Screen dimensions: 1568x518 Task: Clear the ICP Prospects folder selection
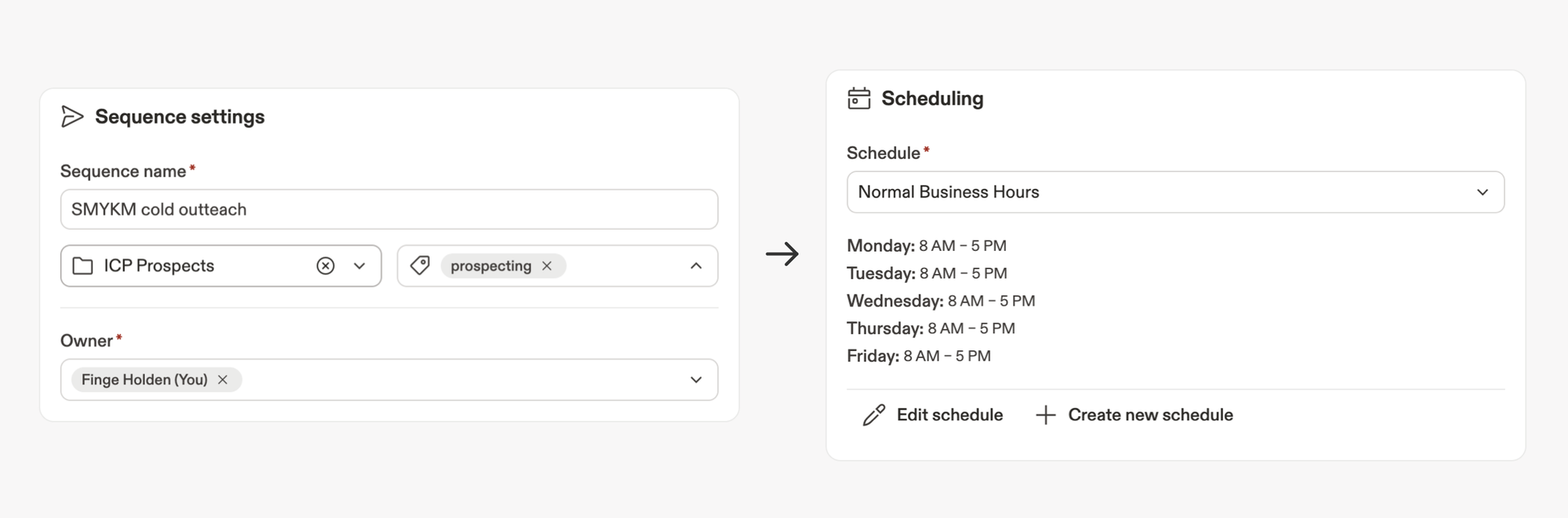coord(325,266)
